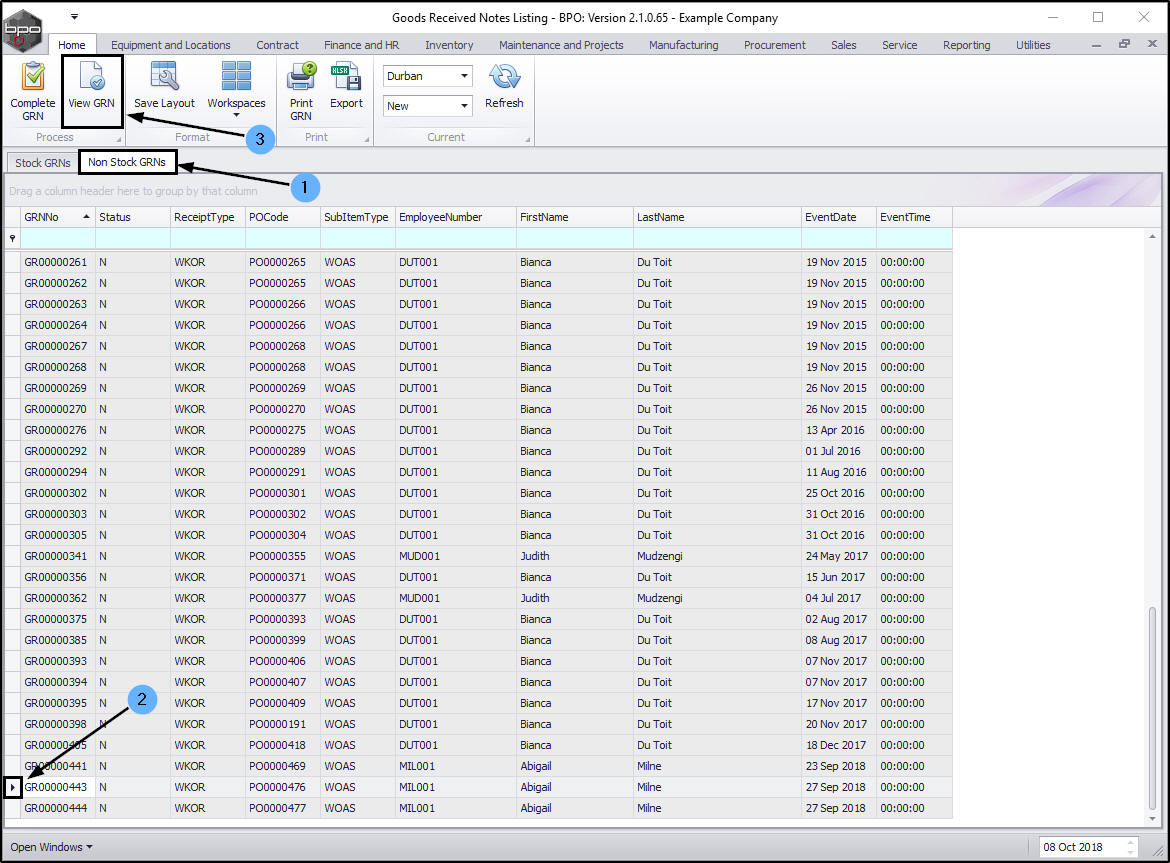Click the POCode filter row cell
1170x863 pixels.
coord(282,239)
